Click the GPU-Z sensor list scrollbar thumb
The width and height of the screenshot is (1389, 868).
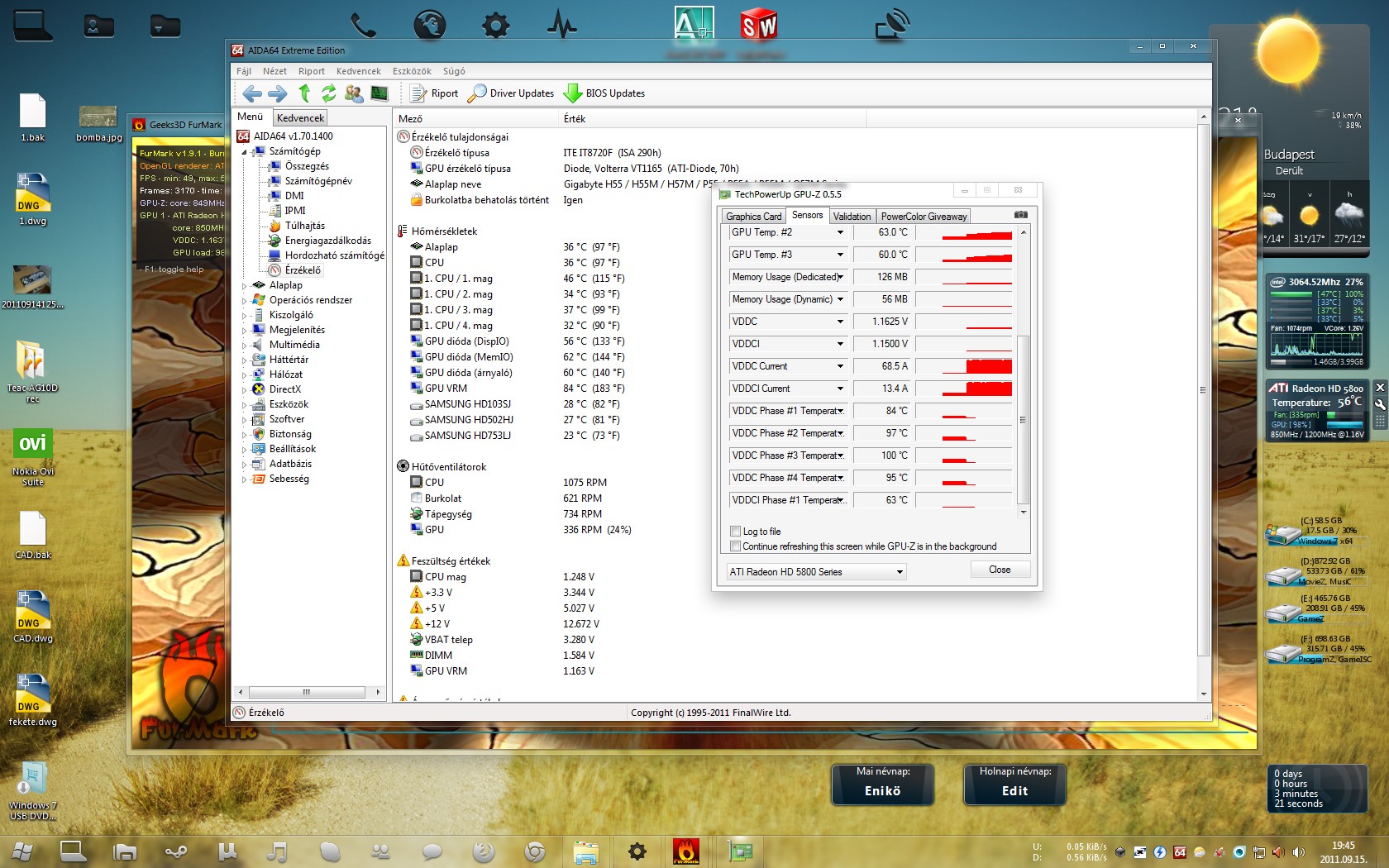point(1023,419)
